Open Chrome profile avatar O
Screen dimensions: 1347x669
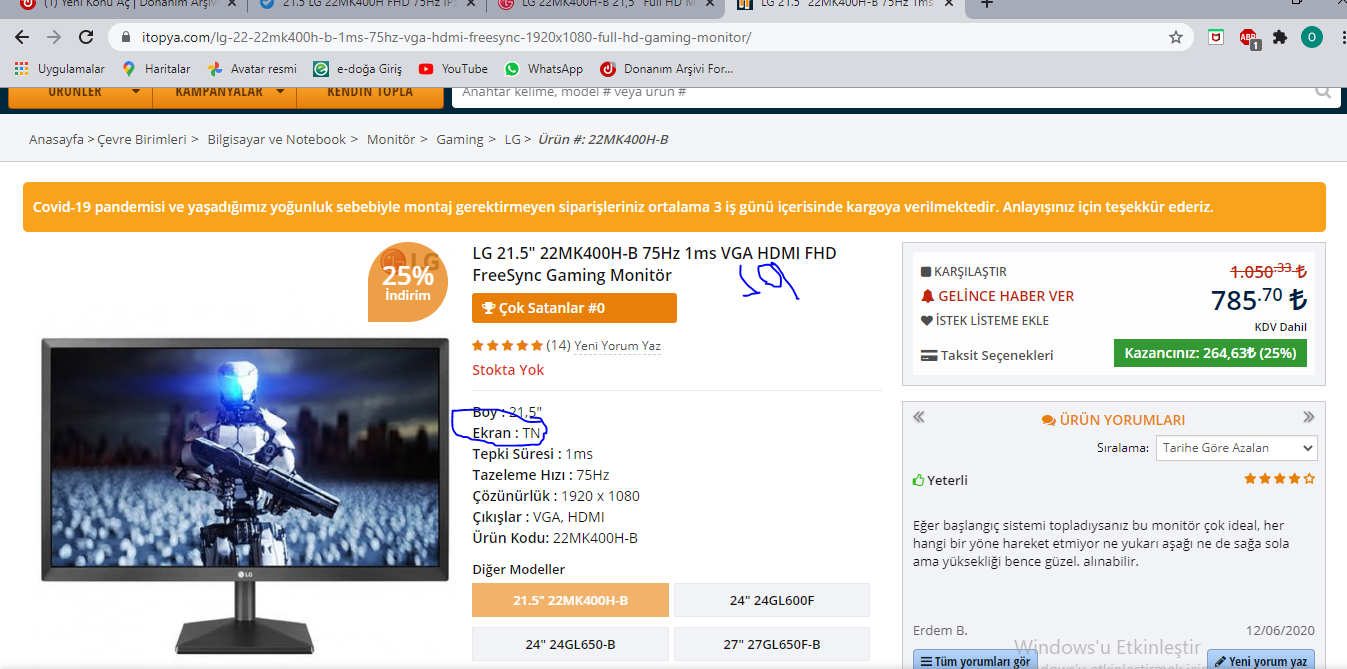[x=1311, y=37]
